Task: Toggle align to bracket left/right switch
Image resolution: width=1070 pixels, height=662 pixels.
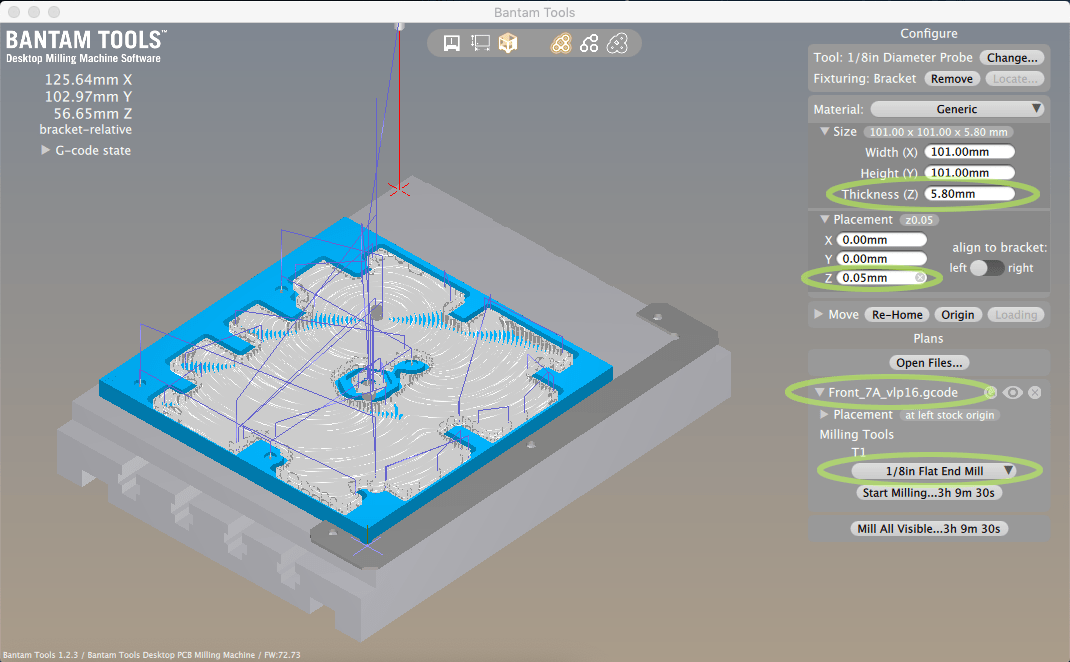Action: pyautogui.click(x=987, y=268)
